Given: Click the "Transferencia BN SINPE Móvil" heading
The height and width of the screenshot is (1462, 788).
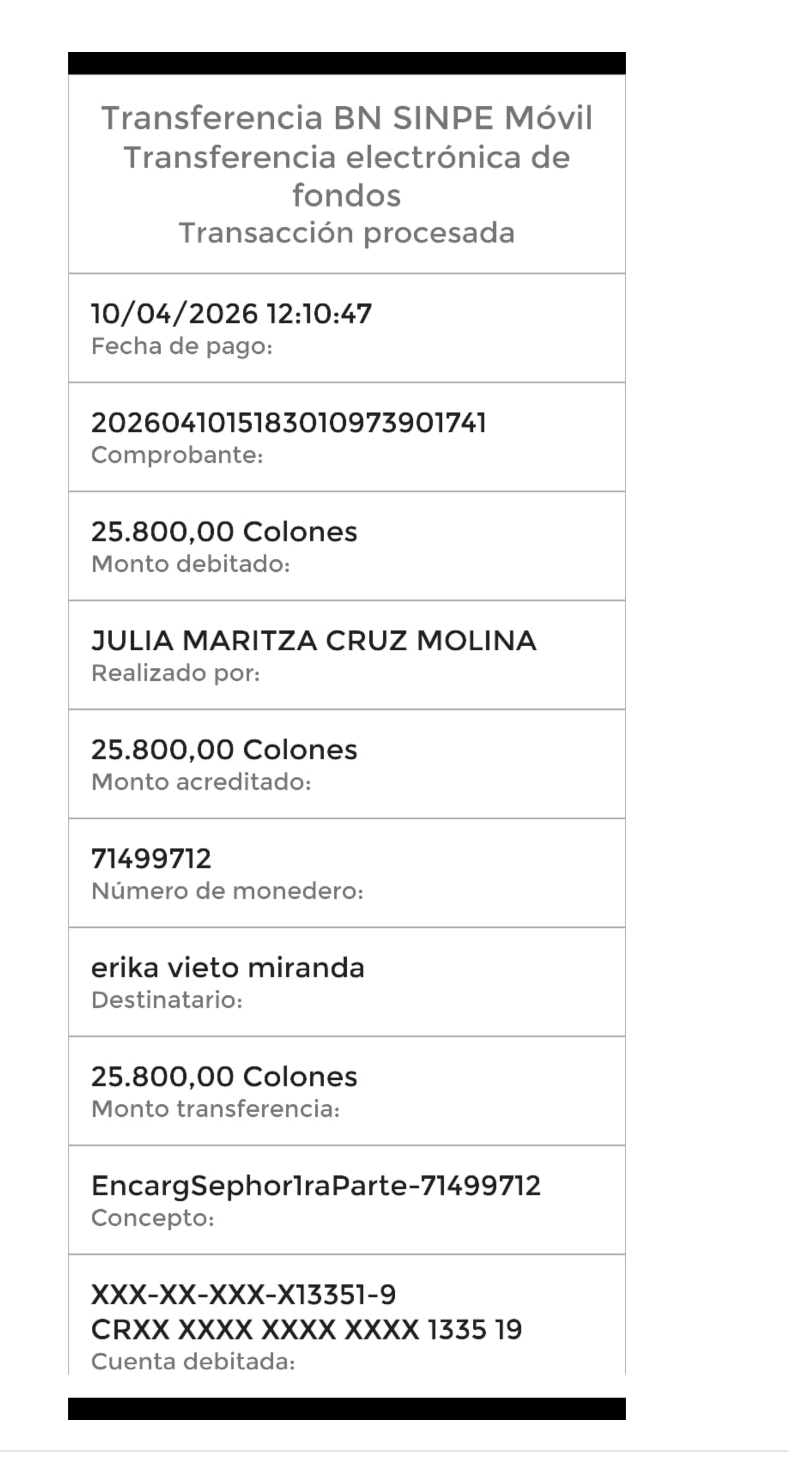Looking at the screenshot, I should pyautogui.click(x=346, y=119).
